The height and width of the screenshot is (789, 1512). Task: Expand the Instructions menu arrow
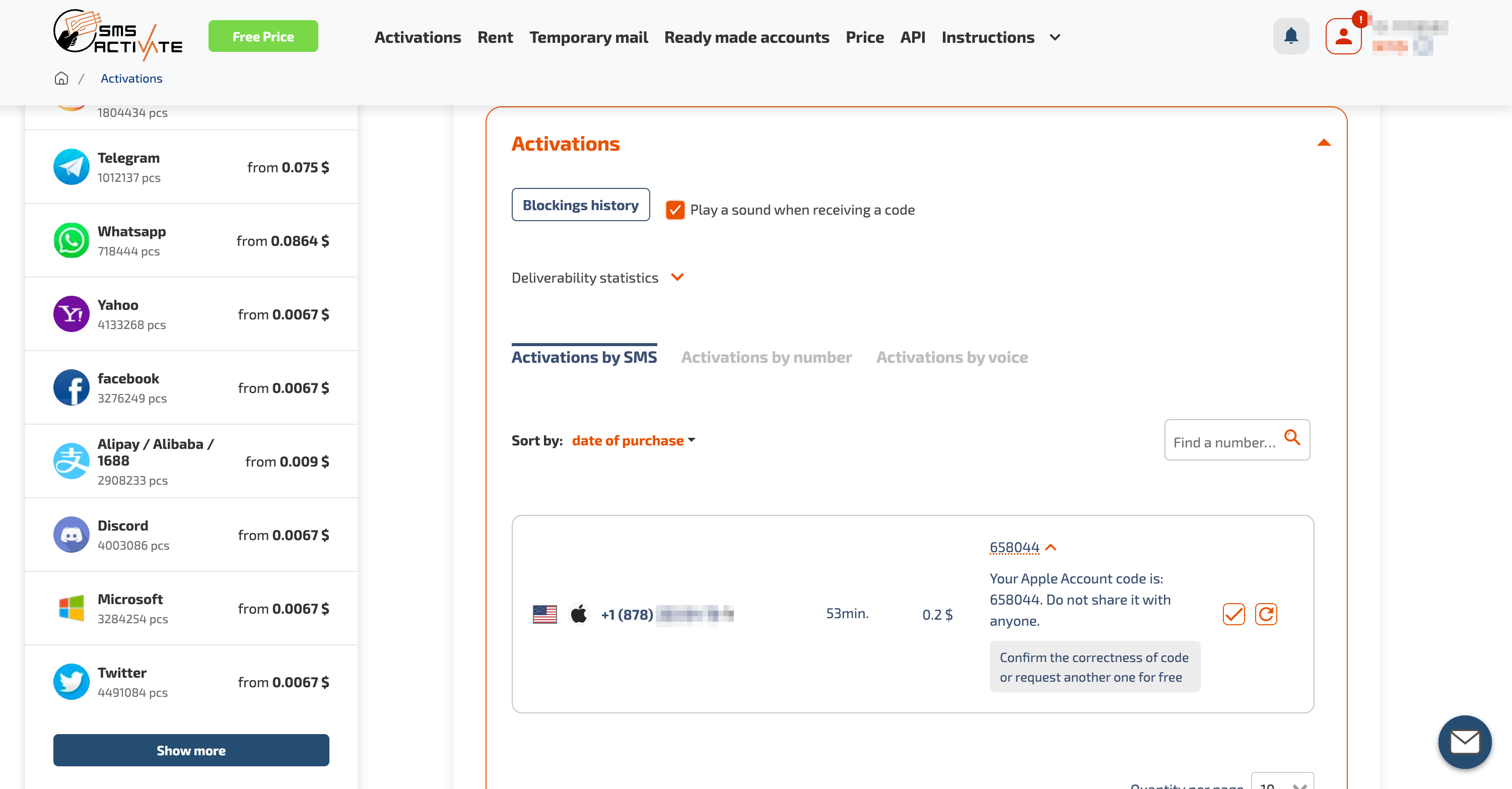click(1055, 38)
